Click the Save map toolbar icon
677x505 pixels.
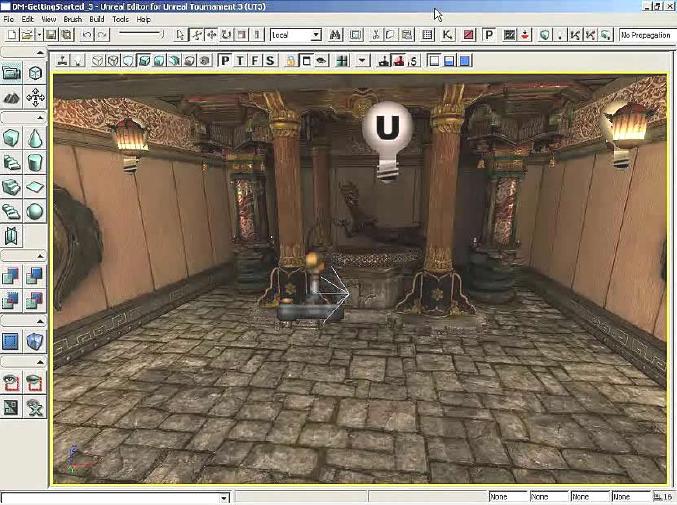tap(50, 35)
